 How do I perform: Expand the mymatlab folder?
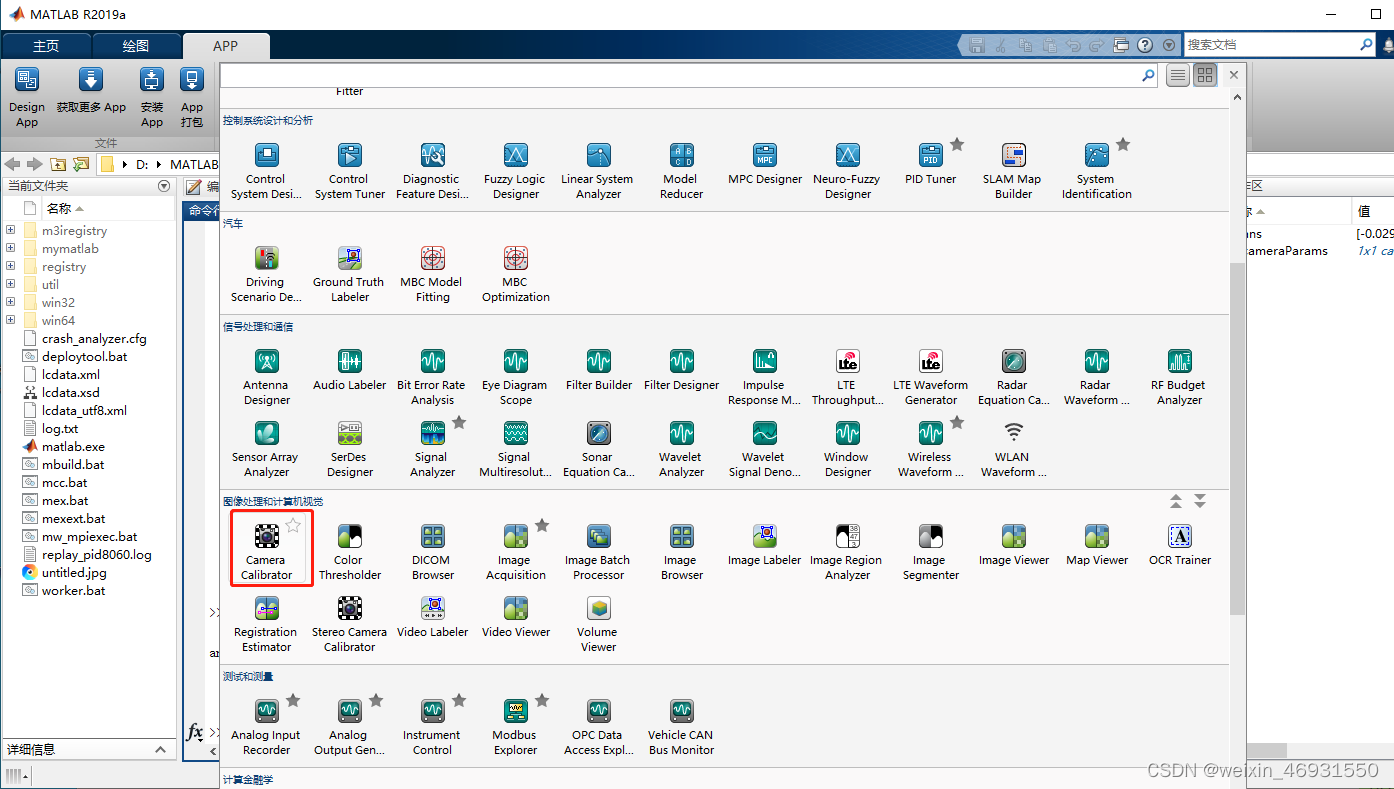click(x=11, y=249)
